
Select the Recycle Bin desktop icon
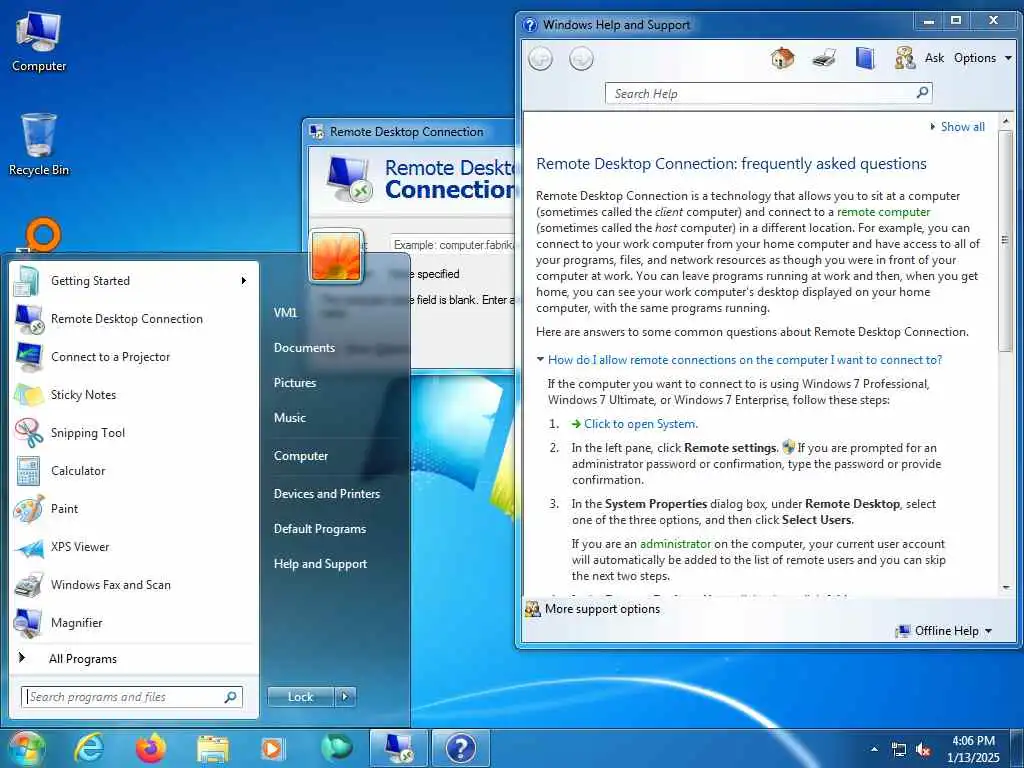click(39, 145)
